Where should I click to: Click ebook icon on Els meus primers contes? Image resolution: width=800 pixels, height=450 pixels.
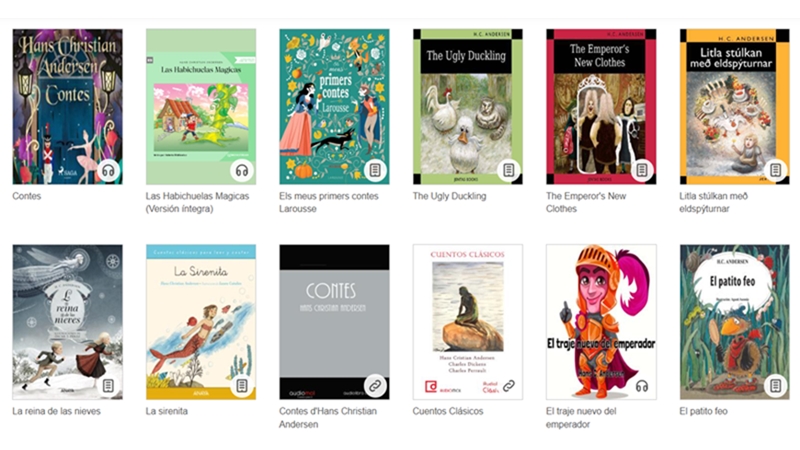(375, 170)
